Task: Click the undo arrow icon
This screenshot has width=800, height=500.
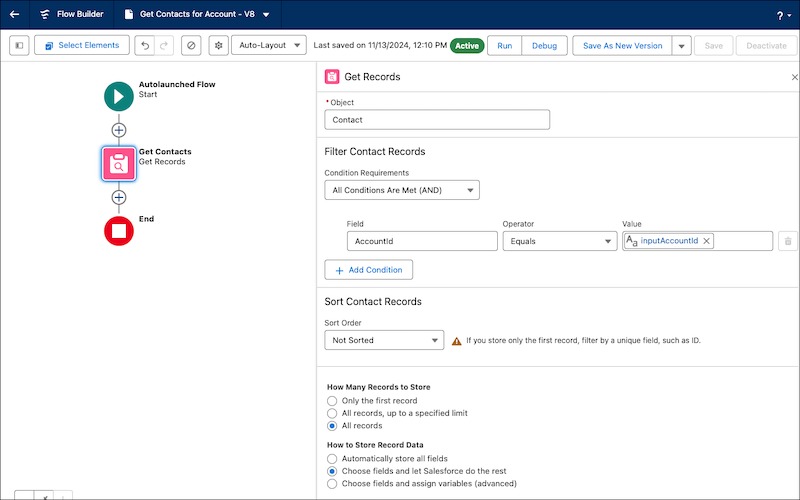Action: [x=145, y=45]
